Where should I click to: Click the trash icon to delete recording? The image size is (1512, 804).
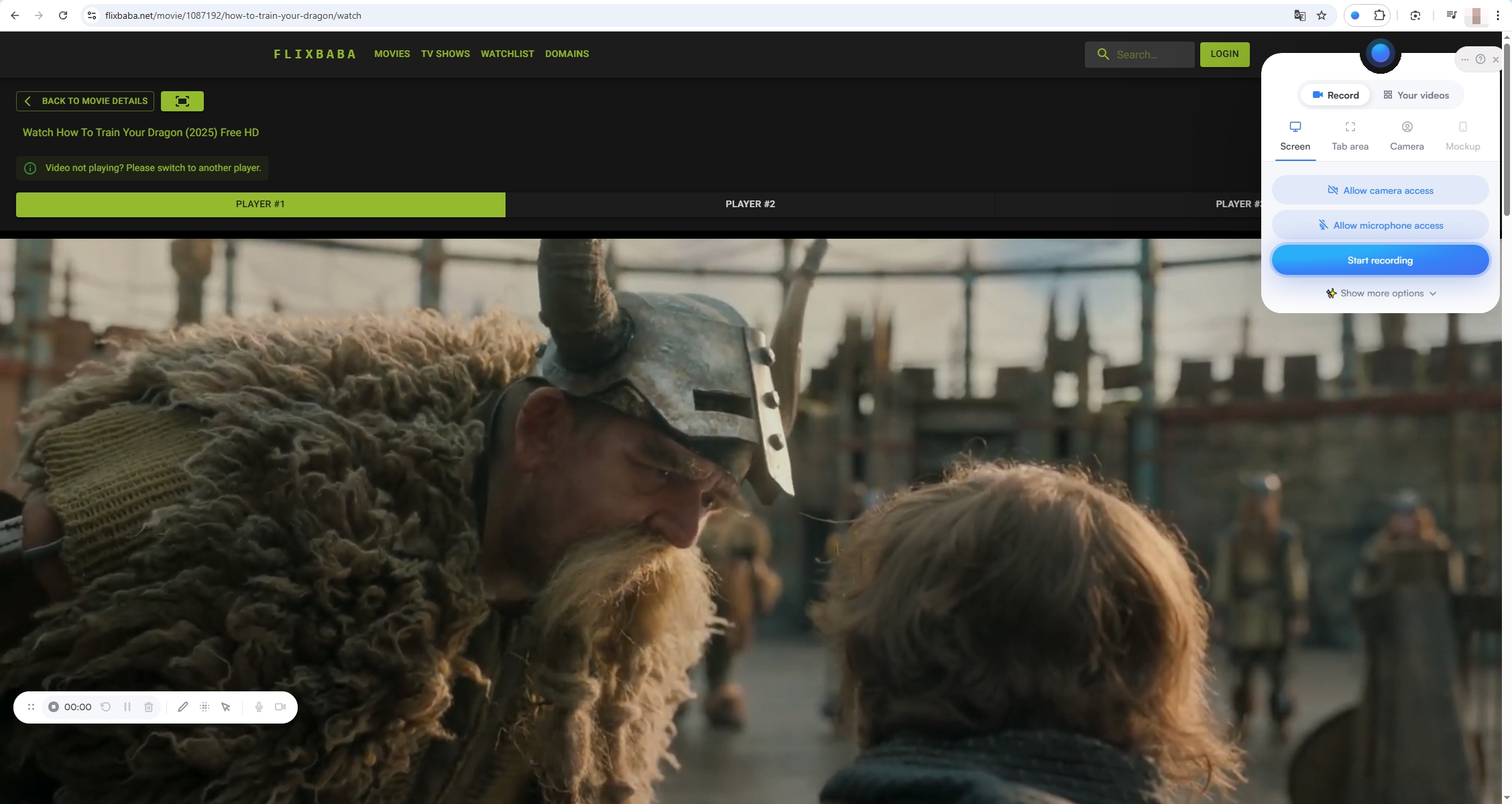click(x=149, y=707)
